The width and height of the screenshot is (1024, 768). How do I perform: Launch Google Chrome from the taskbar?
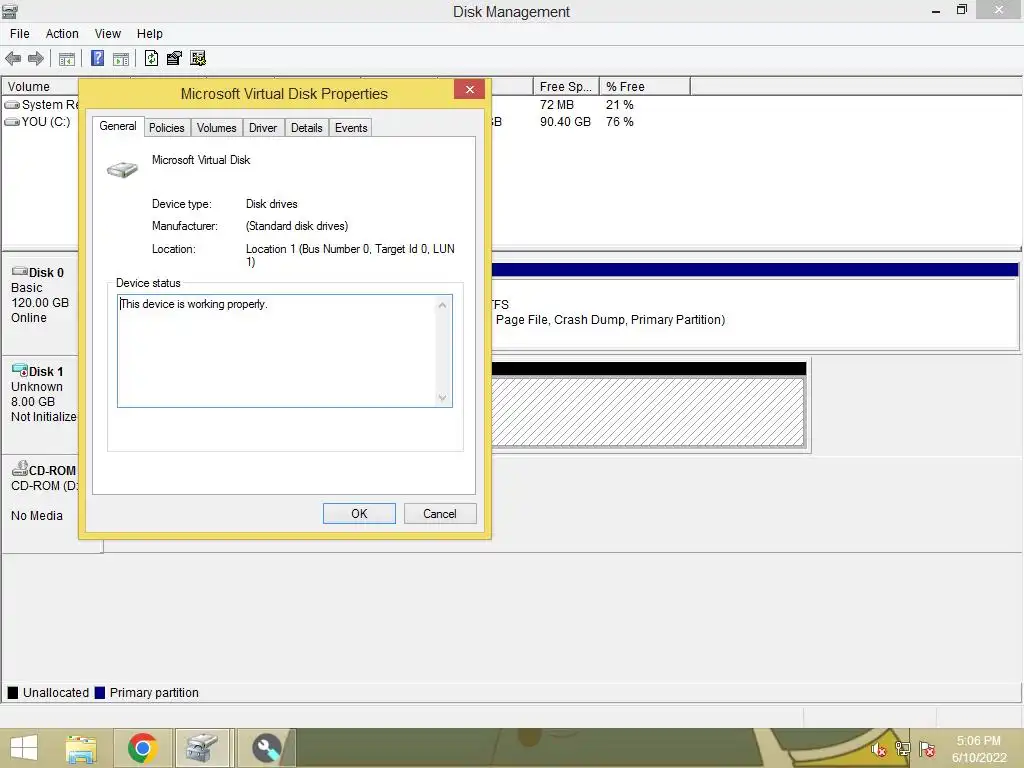click(142, 748)
